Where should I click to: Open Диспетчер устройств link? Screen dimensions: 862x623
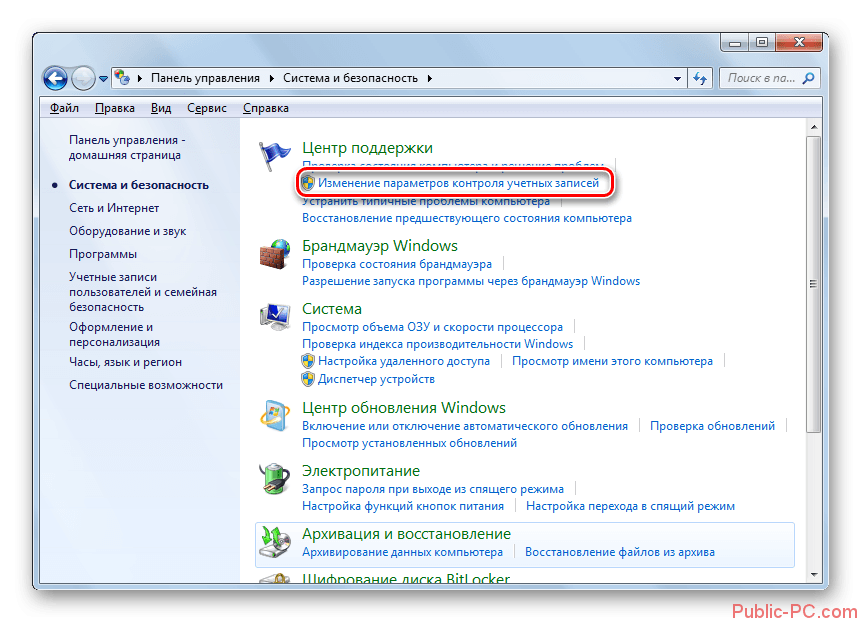(x=376, y=379)
